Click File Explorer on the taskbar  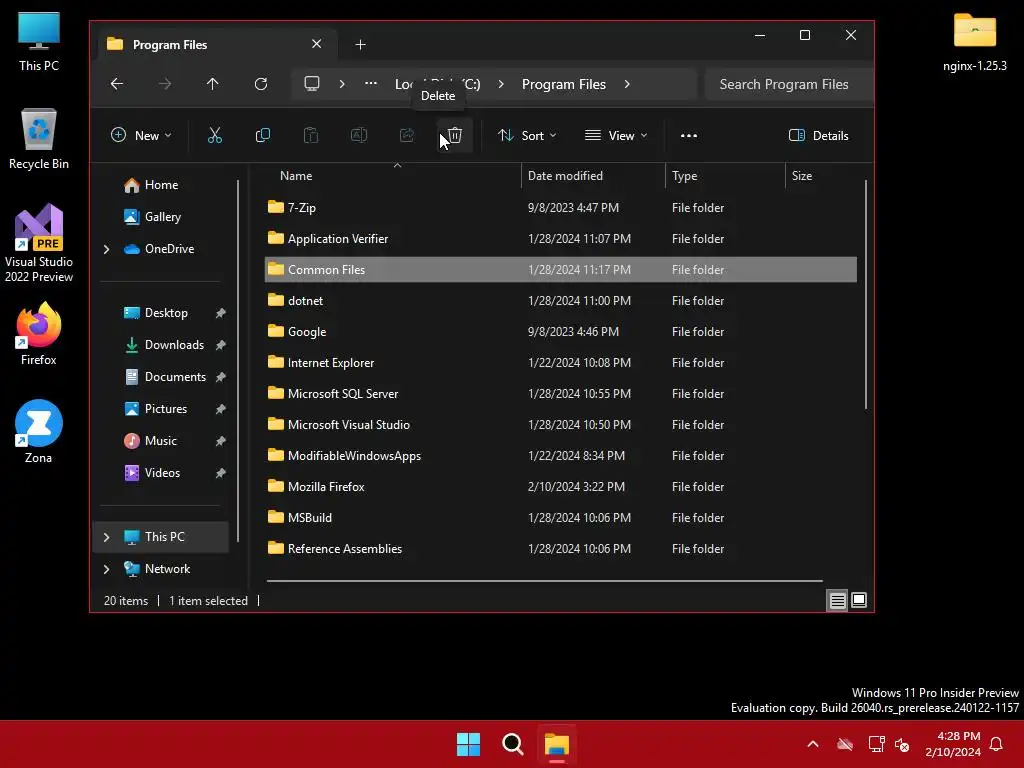(x=557, y=744)
